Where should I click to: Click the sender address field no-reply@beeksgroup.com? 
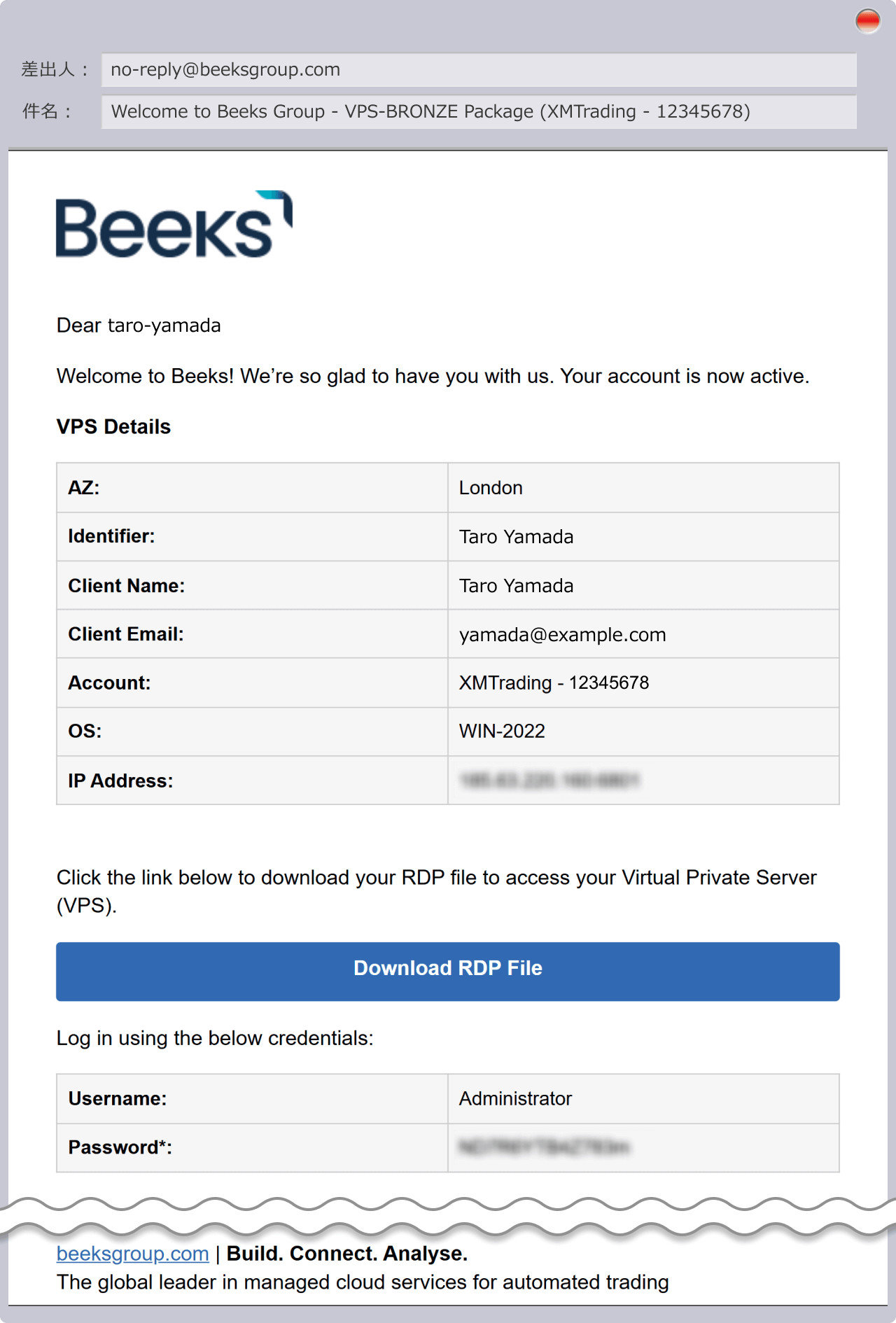click(x=478, y=70)
